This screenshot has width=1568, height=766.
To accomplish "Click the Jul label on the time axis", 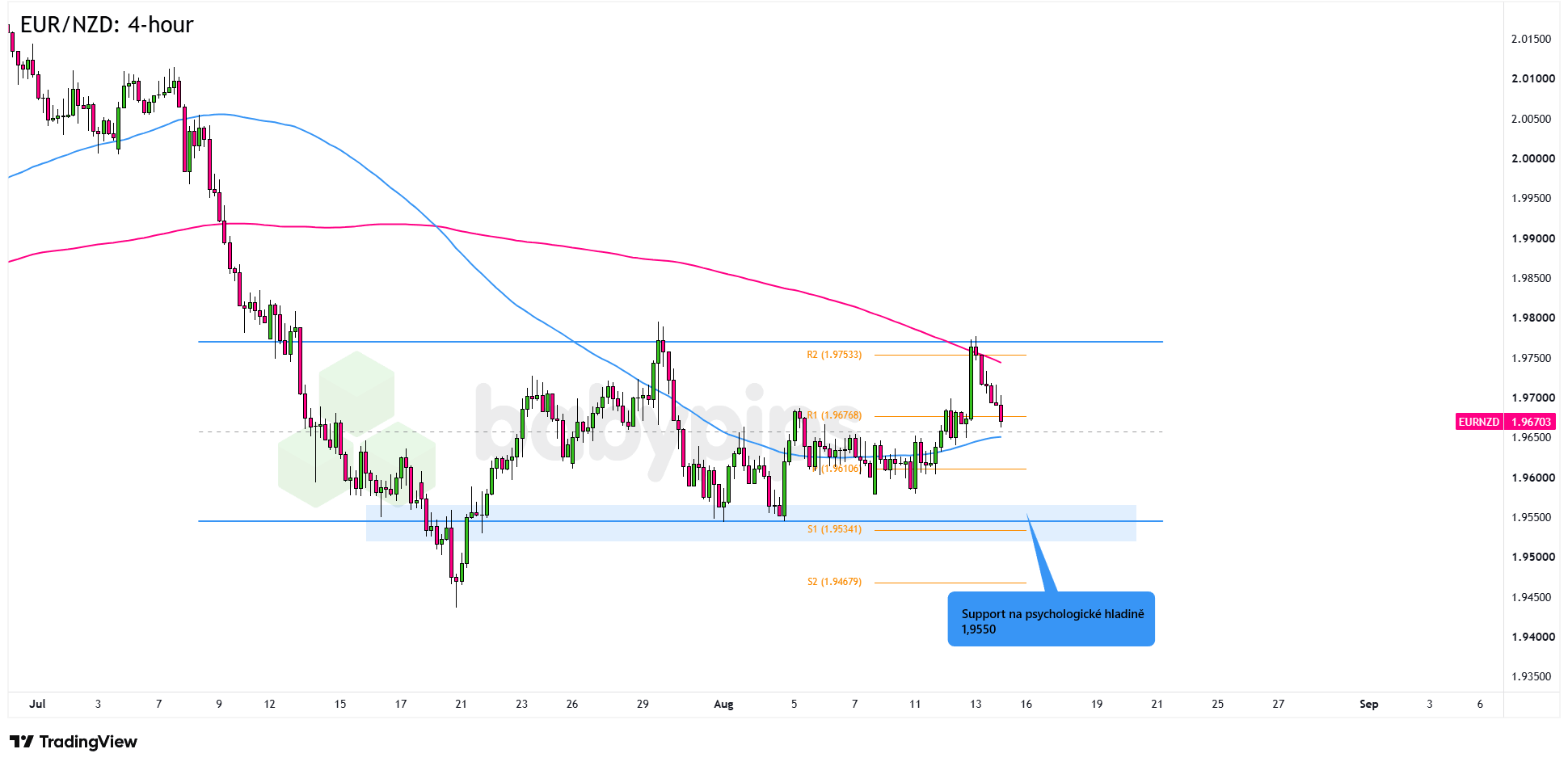I will click(x=37, y=704).
